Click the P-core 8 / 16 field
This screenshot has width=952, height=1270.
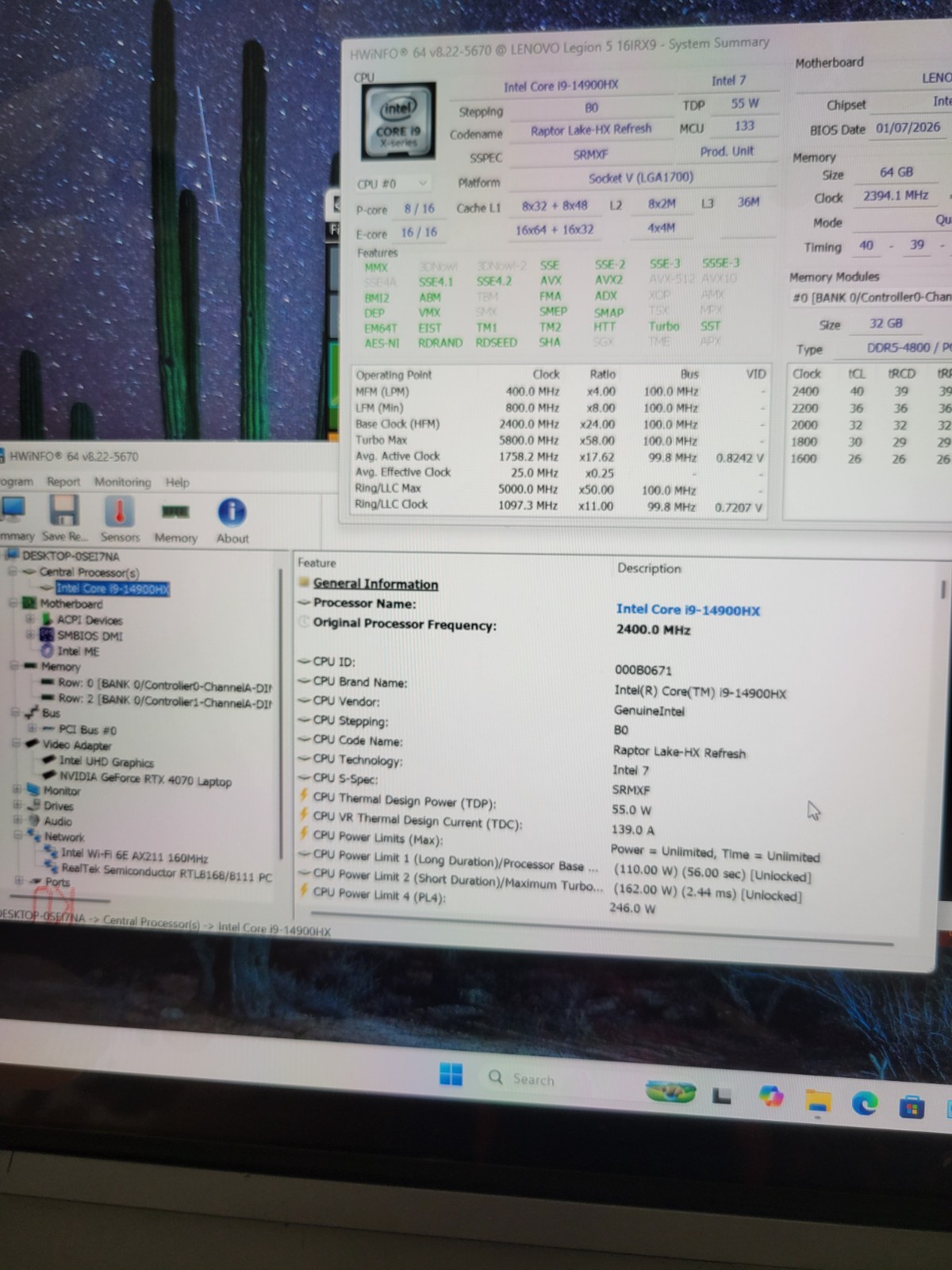tap(419, 209)
